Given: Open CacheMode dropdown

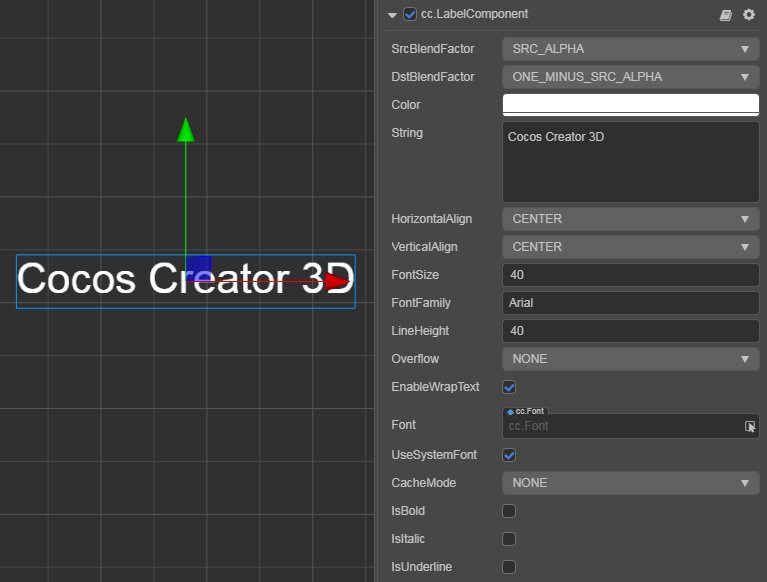Looking at the screenshot, I should pyautogui.click(x=631, y=483).
